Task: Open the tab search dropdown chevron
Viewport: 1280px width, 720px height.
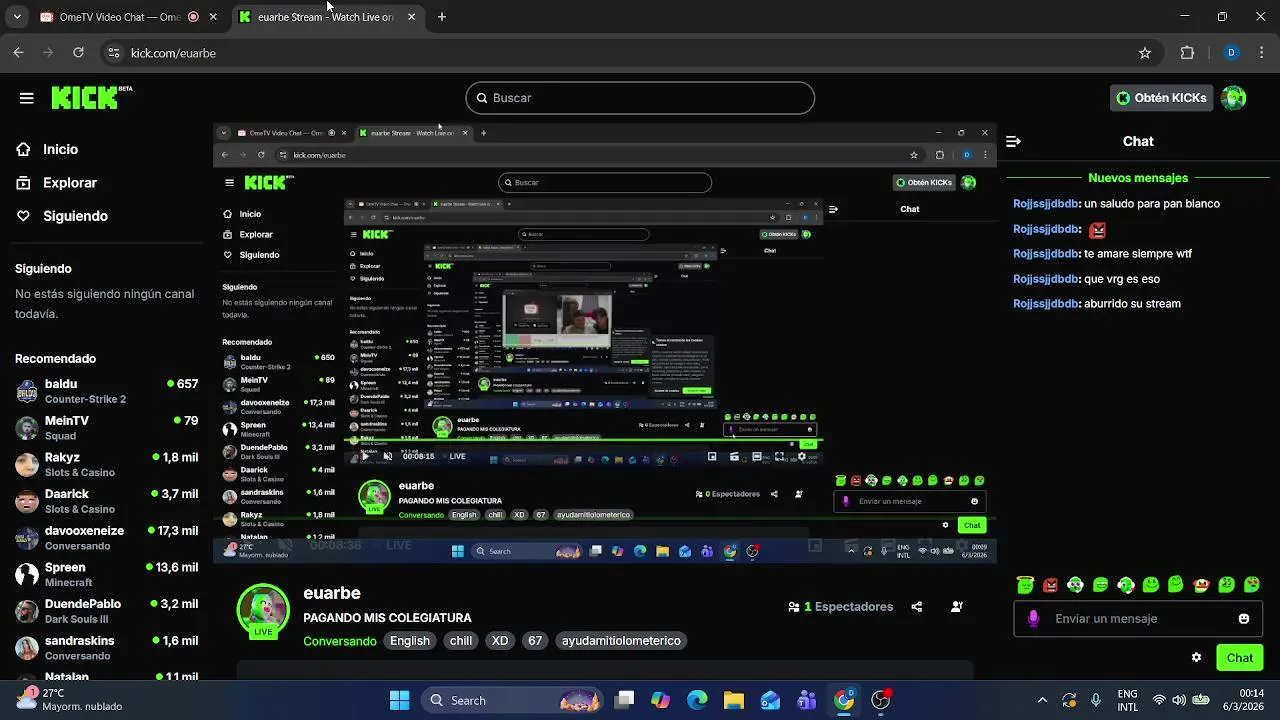Action: click(x=17, y=17)
